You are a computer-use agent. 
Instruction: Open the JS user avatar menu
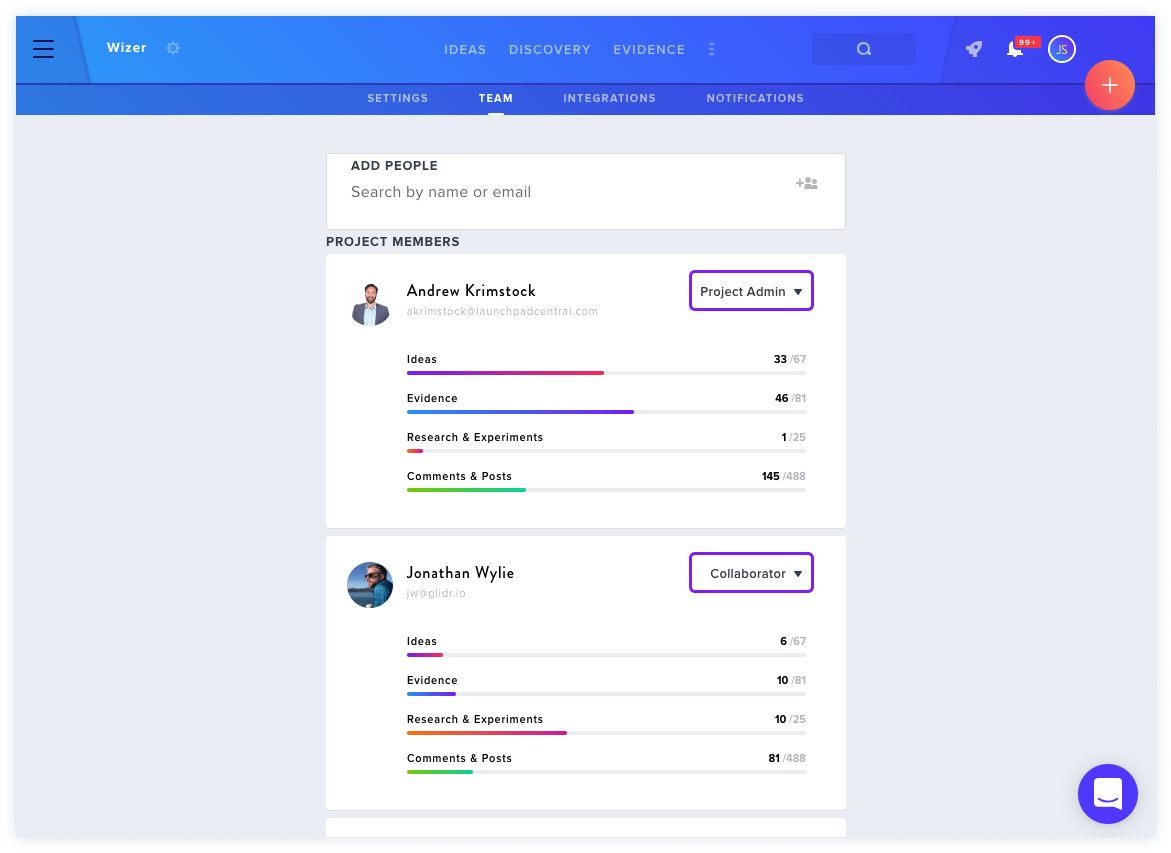[1061, 49]
